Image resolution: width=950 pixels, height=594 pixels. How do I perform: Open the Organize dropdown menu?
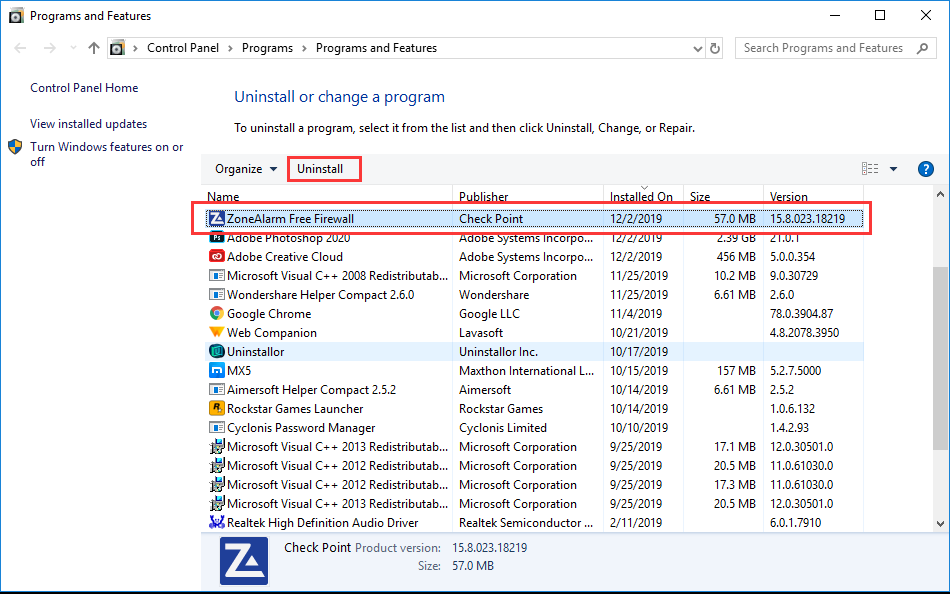(246, 169)
